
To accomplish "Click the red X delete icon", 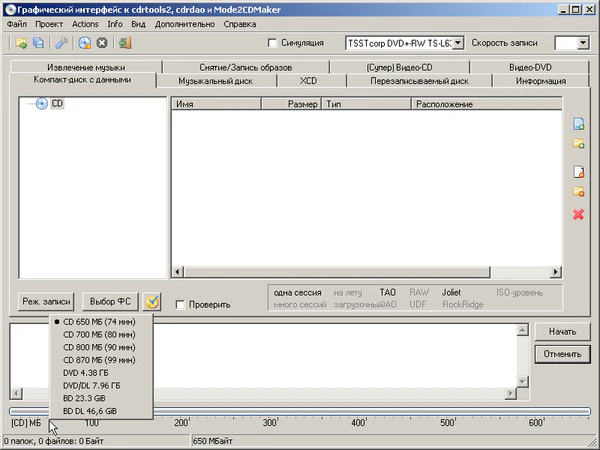I will [577, 214].
